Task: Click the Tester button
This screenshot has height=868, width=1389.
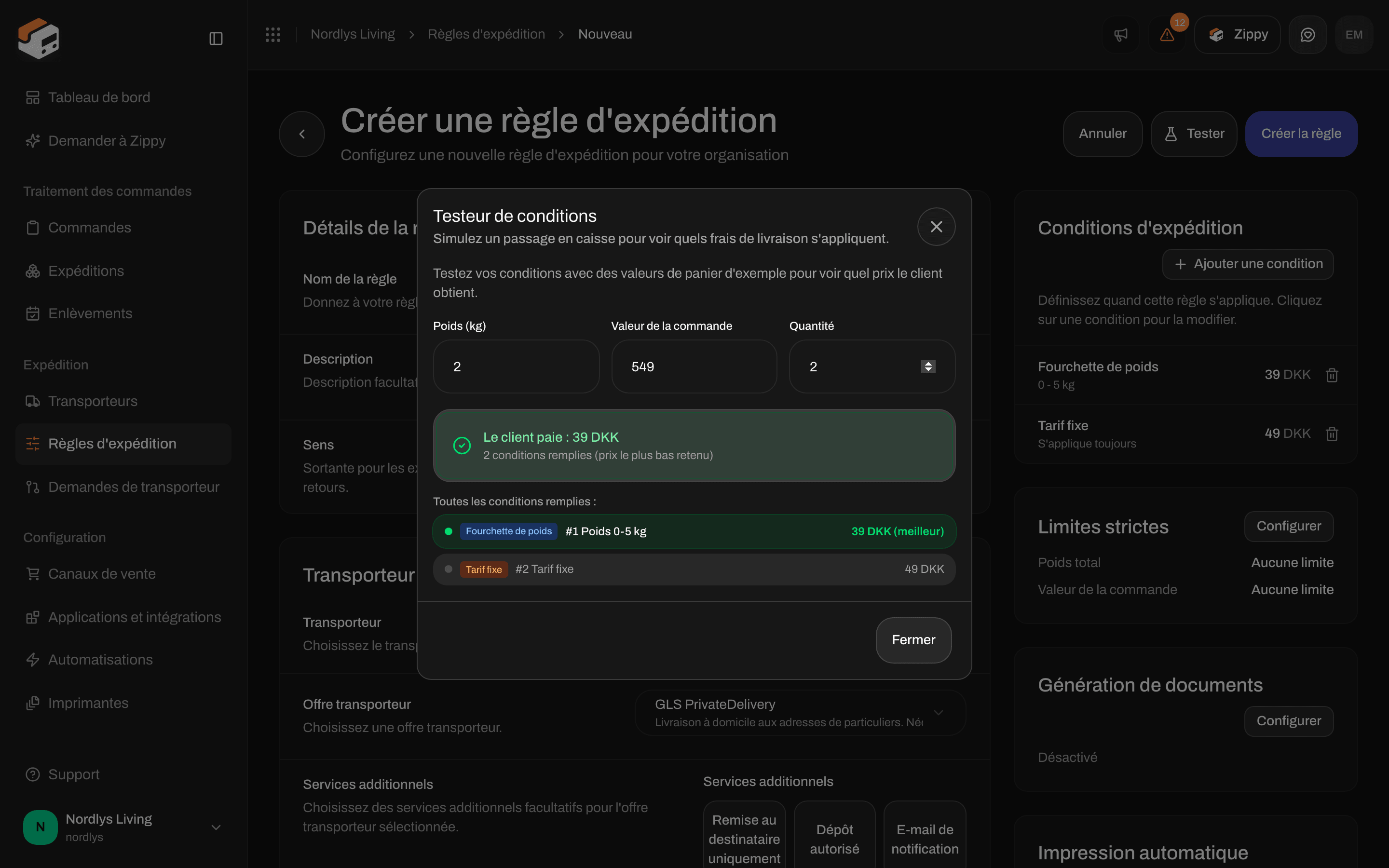Action: [1194, 134]
